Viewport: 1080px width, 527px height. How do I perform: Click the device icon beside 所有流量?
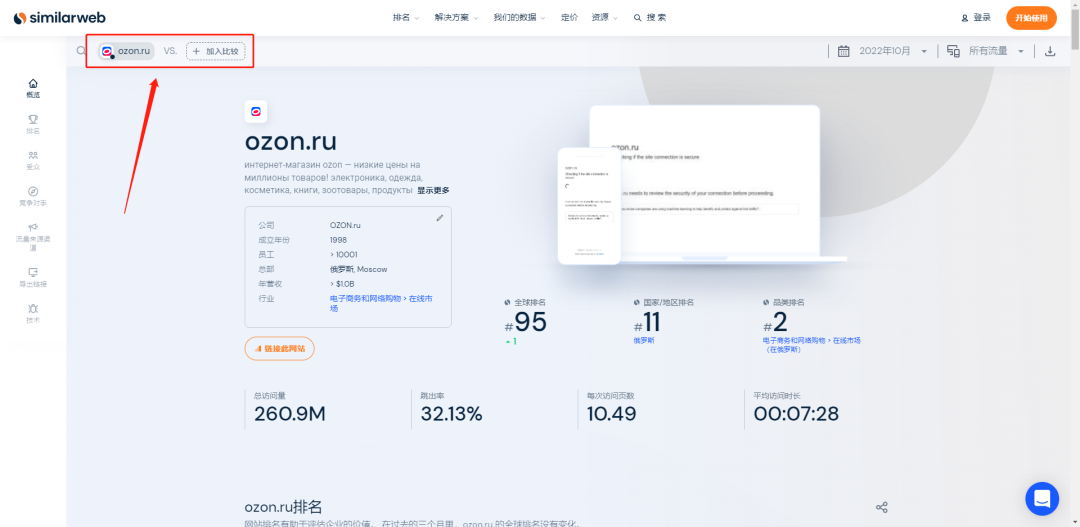953,51
